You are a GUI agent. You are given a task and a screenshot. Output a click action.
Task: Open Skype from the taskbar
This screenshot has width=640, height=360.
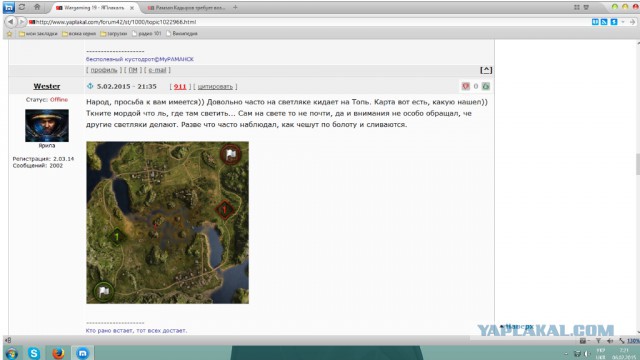34,353
